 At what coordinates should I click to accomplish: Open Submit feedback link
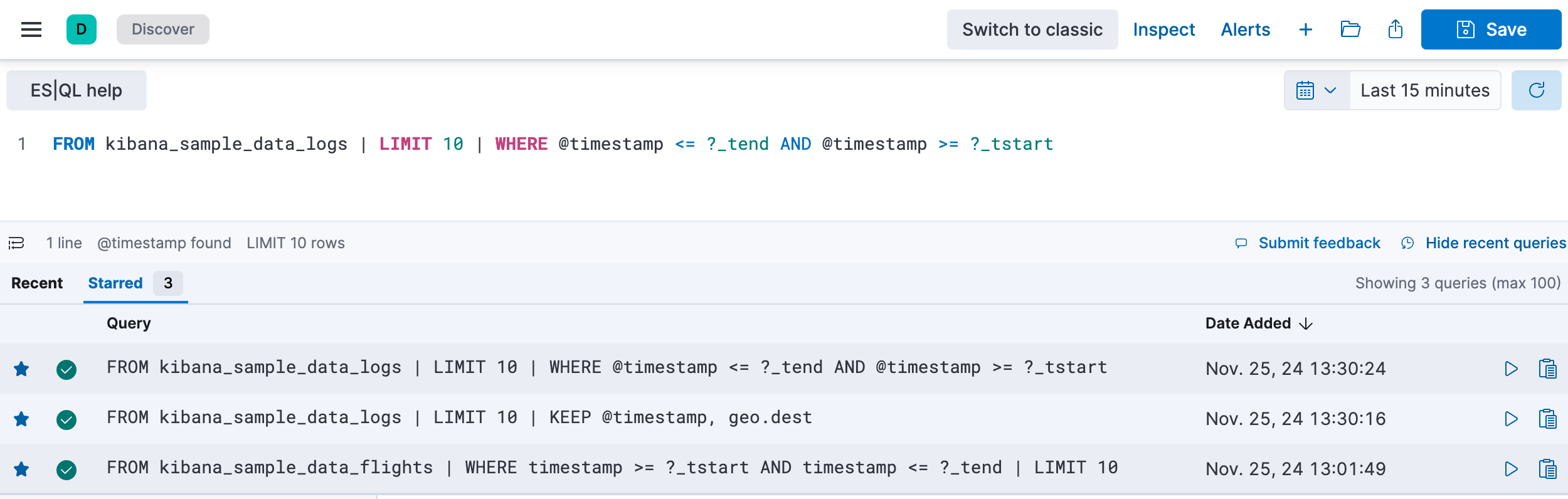coord(1320,243)
